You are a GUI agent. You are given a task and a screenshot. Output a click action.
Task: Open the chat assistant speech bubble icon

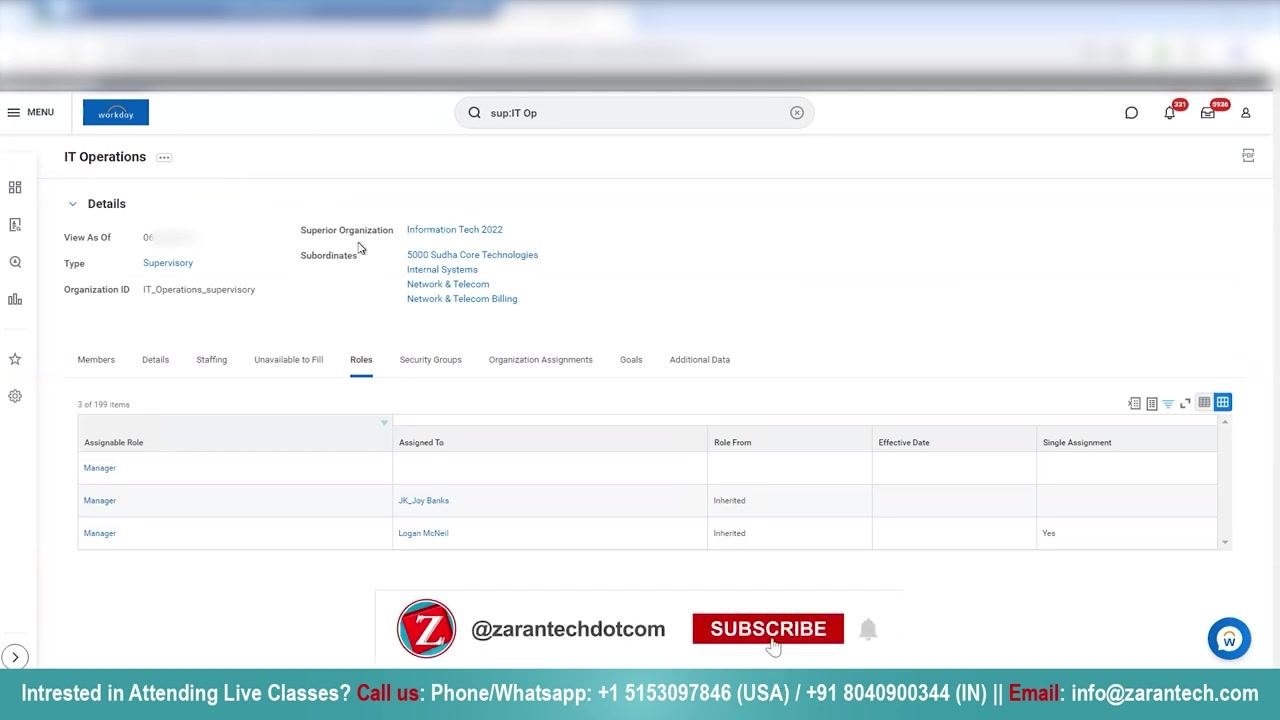(1131, 113)
